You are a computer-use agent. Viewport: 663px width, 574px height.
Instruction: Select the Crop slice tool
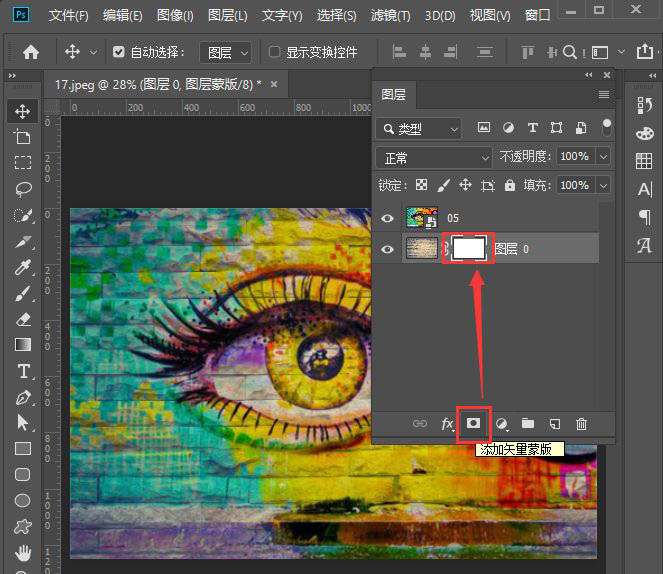coord(22,241)
